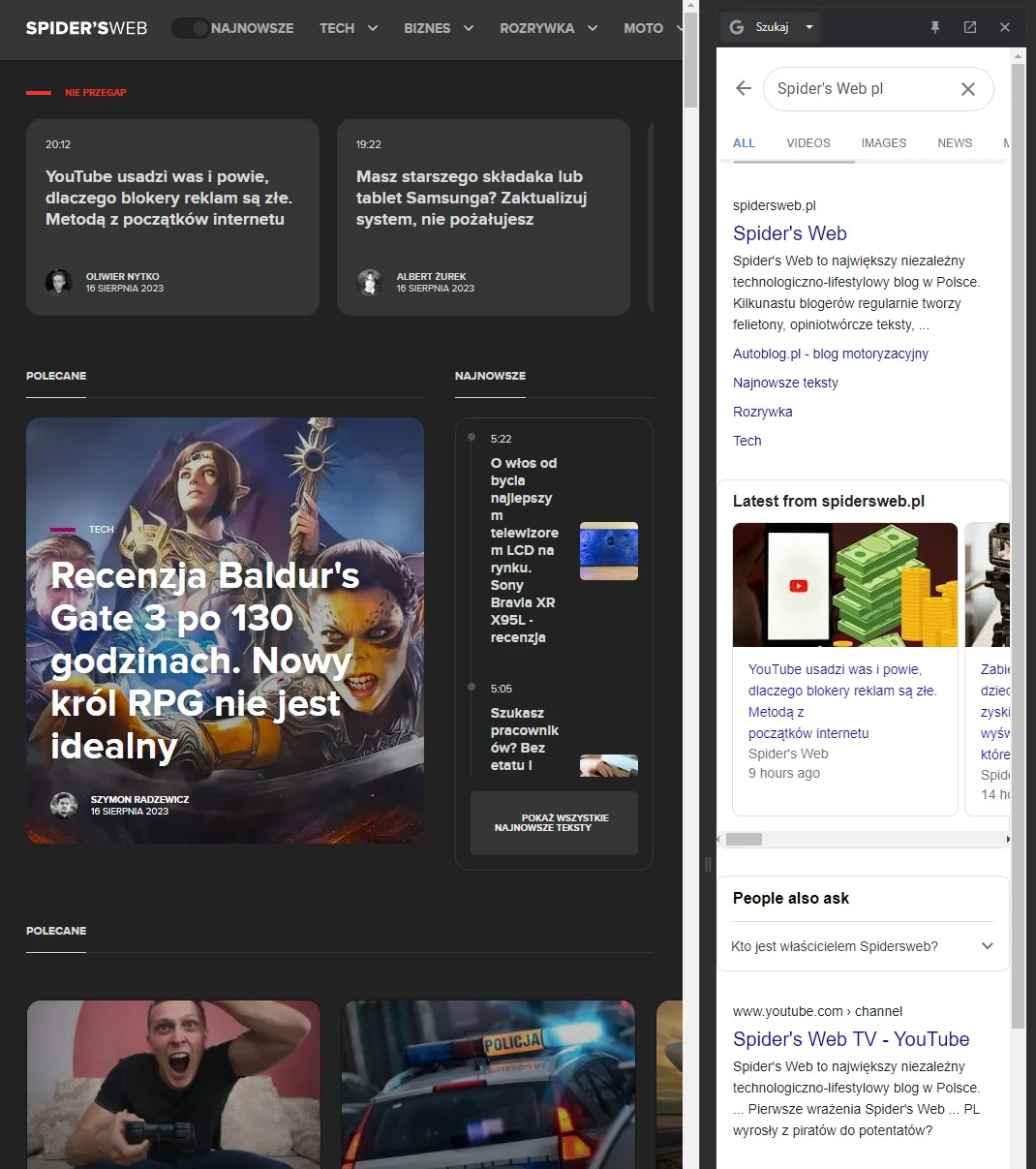Click the 'spidersweb.pl' result URL text
This screenshot has width=1036, height=1169.
(775, 205)
